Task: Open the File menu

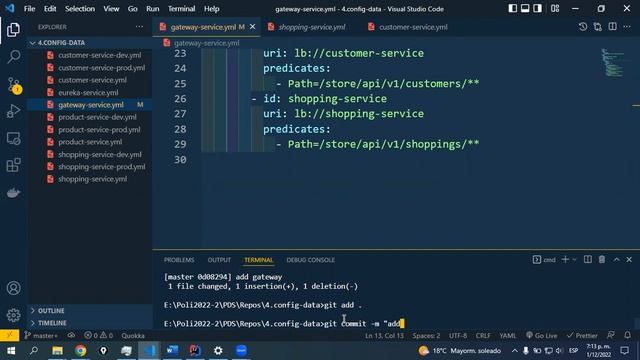Action: (x=29, y=9)
